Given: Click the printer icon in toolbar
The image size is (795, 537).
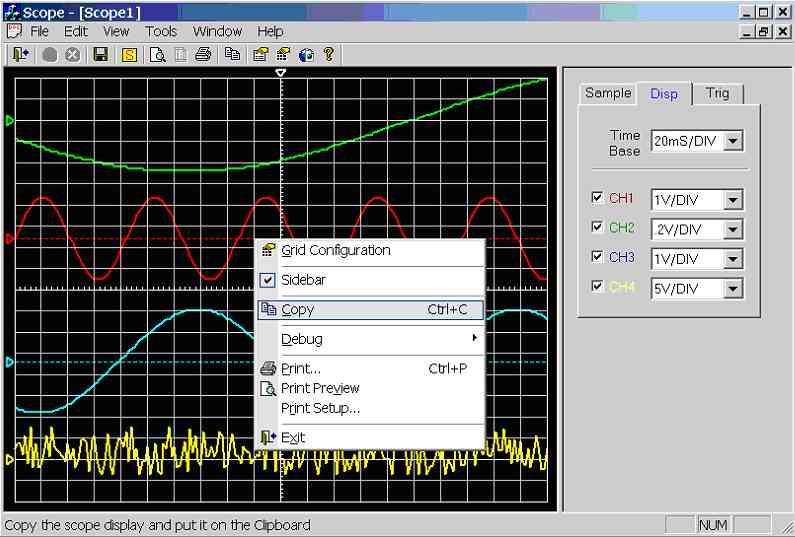Looking at the screenshot, I should (203, 54).
